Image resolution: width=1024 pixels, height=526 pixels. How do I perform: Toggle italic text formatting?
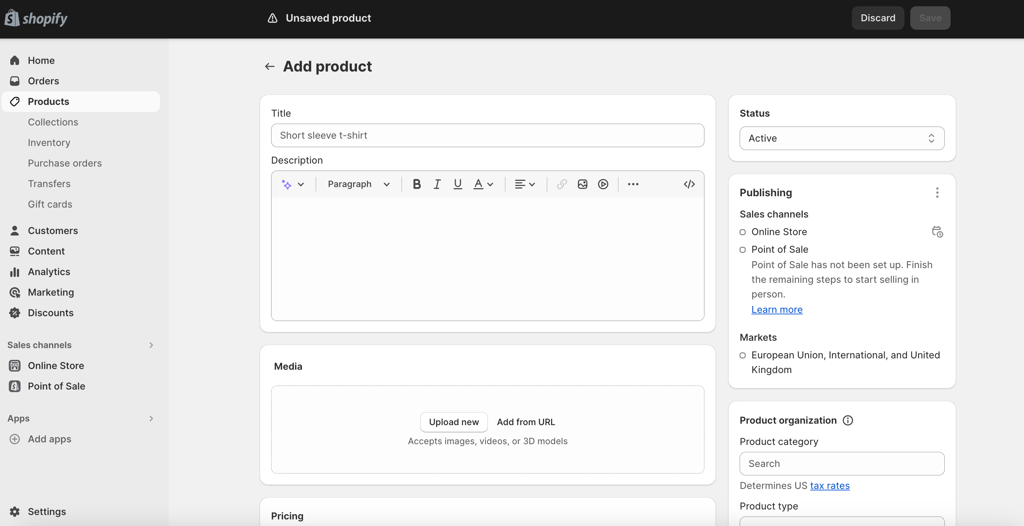[437, 184]
